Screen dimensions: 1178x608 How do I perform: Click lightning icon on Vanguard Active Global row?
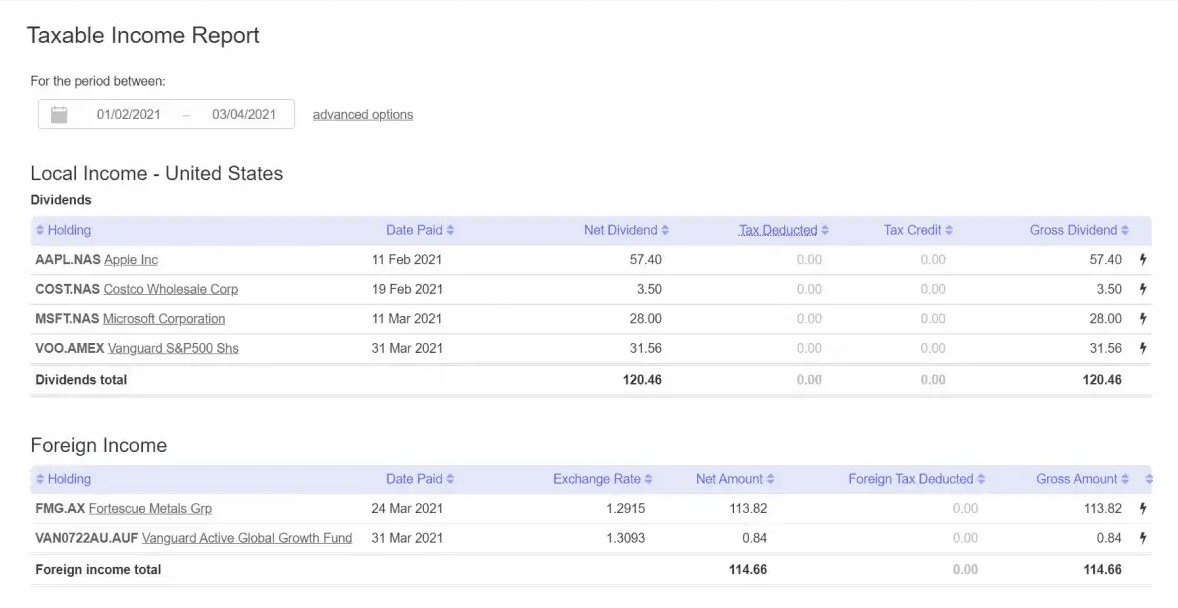click(x=1143, y=538)
